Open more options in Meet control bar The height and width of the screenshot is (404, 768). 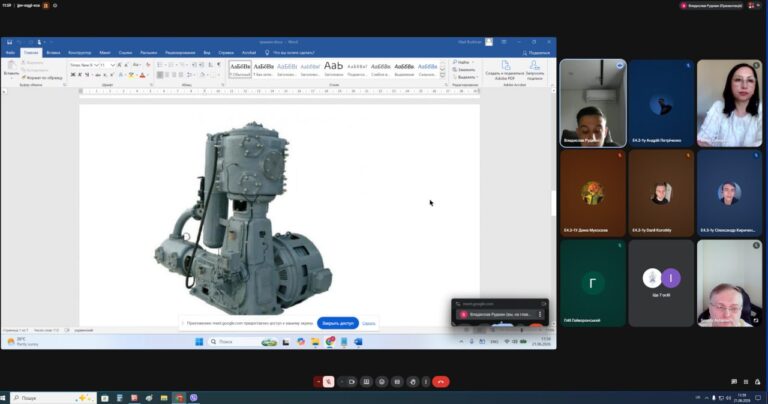(x=426, y=381)
